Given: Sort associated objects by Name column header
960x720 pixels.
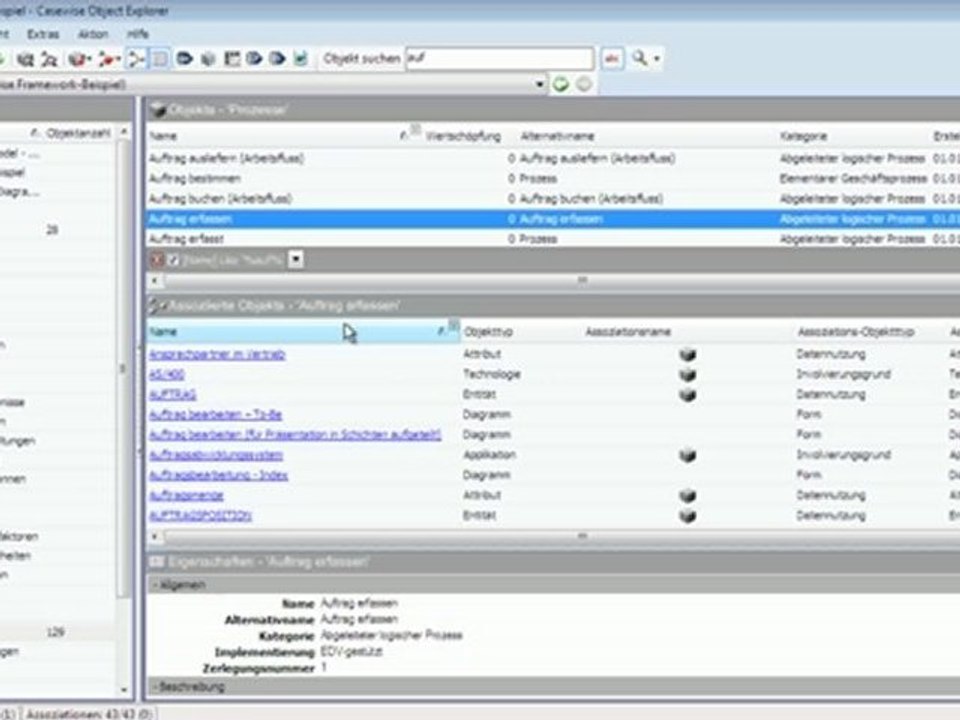Looking at the screenshot, I should pyautogui.click(x=303, y=332).
